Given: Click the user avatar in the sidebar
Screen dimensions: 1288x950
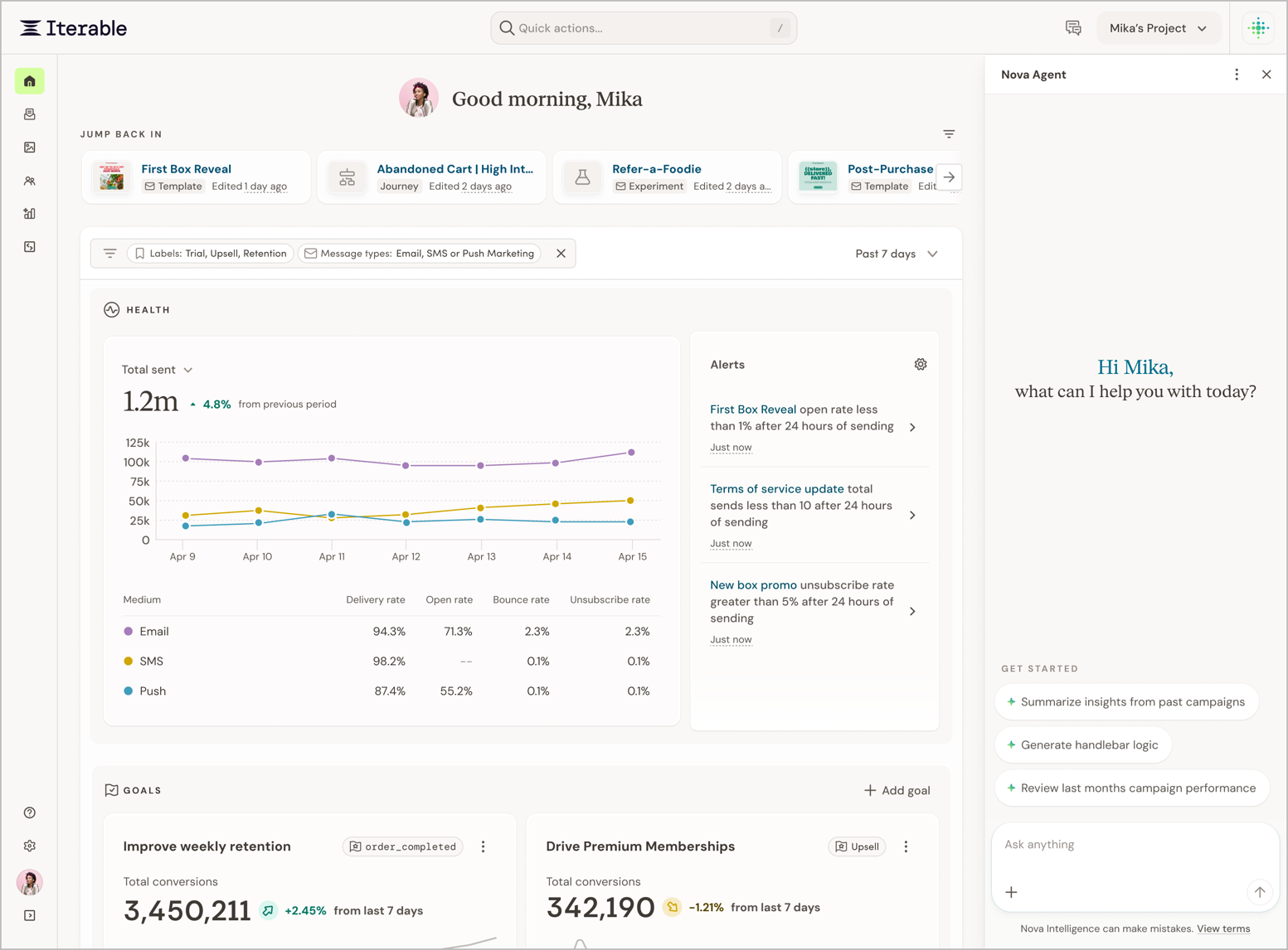Looking at the screenshot, I should (x=30, y=882).
